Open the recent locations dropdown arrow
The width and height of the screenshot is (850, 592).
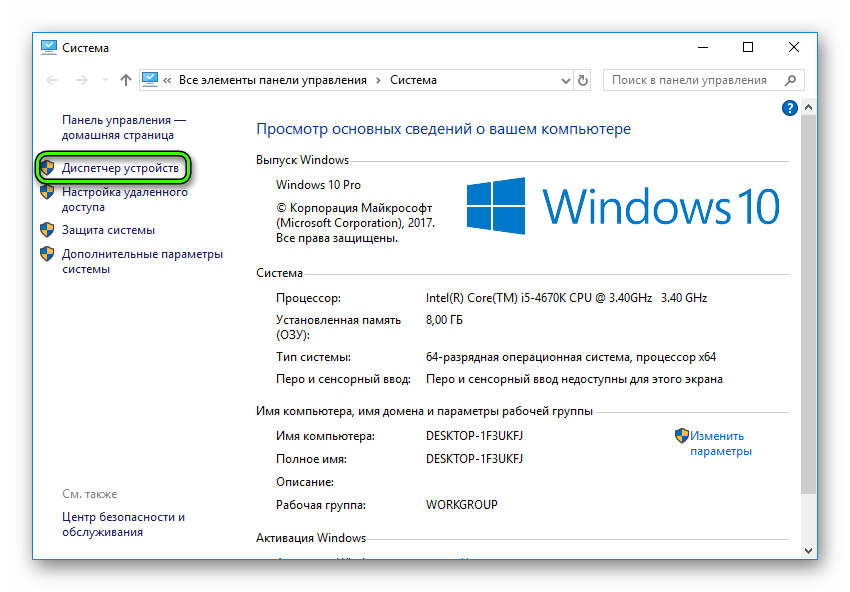(104, 80)
